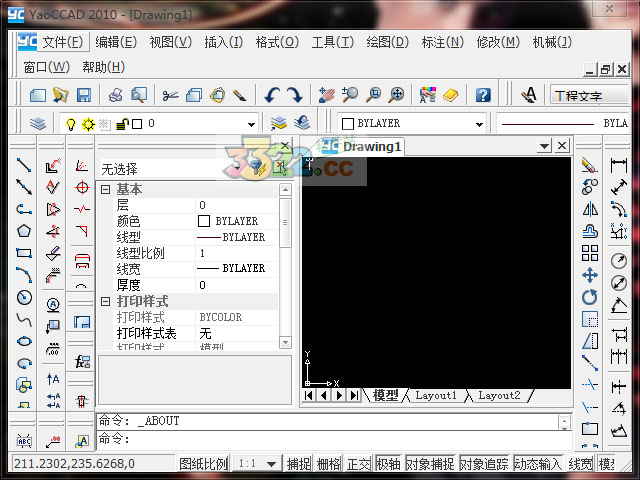The height and width of the screenshot is (480, 640).
Task: Switch to the 模型 model tab
Action: click(x=385, y=395)
